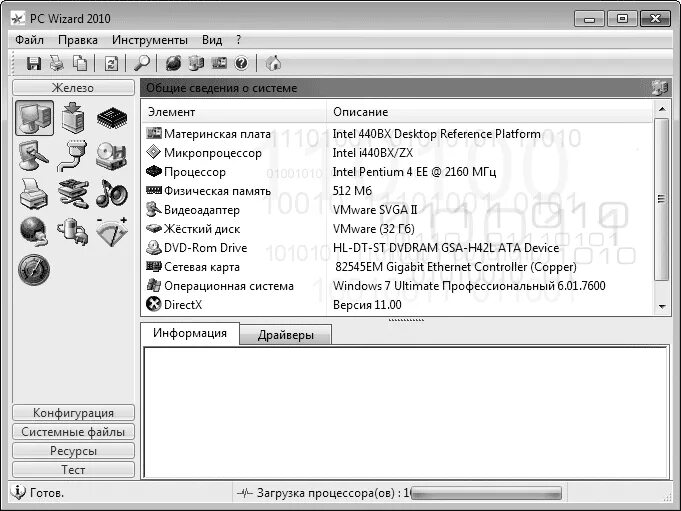
Task: Select the Drives disc icon
Action: pos(112,156)
